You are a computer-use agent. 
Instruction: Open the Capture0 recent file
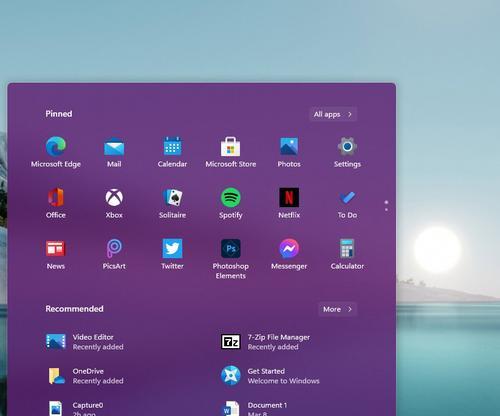click(76, 409)
